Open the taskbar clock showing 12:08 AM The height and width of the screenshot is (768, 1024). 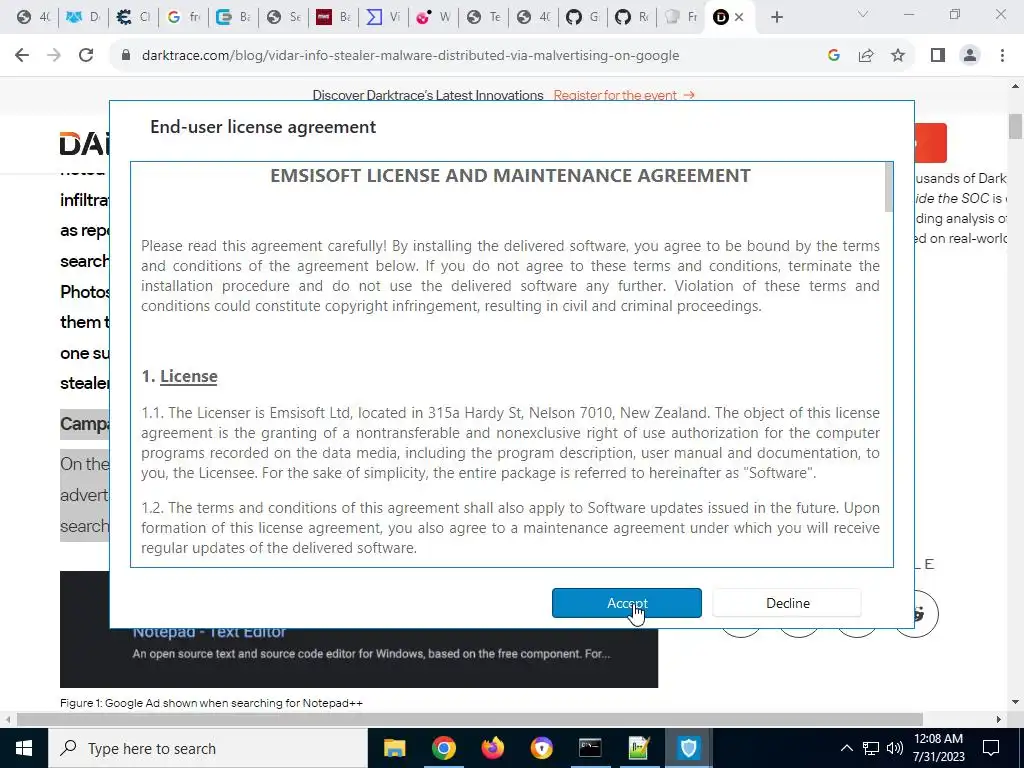click(938, 748)
